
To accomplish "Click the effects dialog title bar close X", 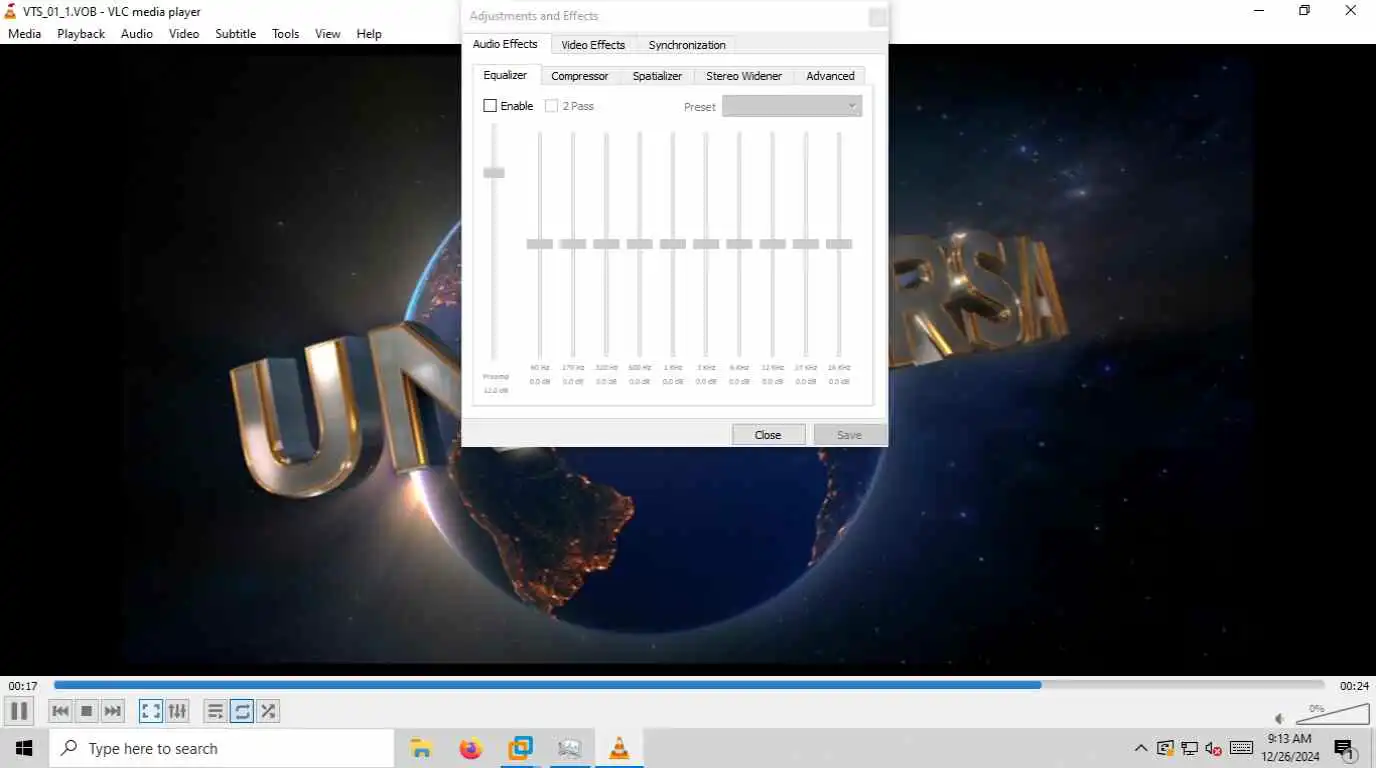I will tap(877, 17).
